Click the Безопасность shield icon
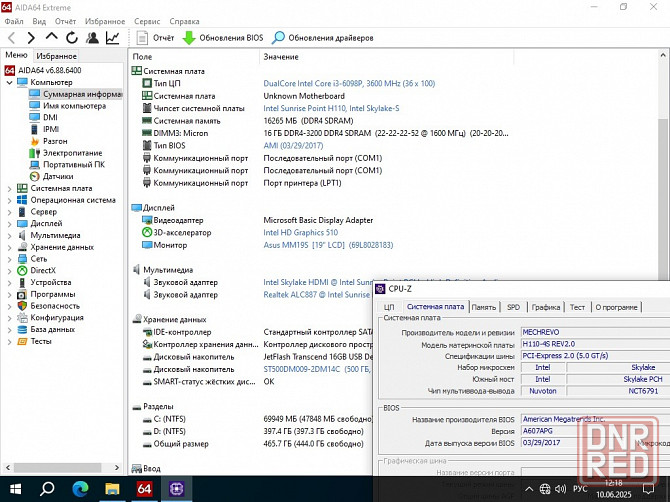Image resolution: width=670 pixels, height=502 pixels. [22, 306]
